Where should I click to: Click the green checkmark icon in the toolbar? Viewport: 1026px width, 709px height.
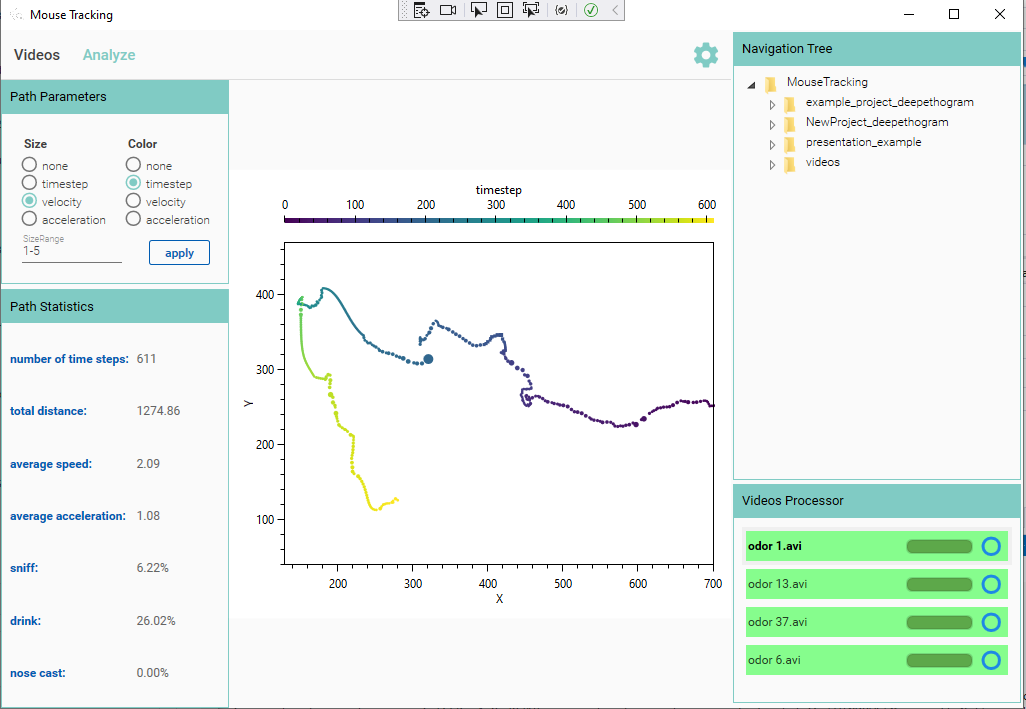click(x=591, y=9)
